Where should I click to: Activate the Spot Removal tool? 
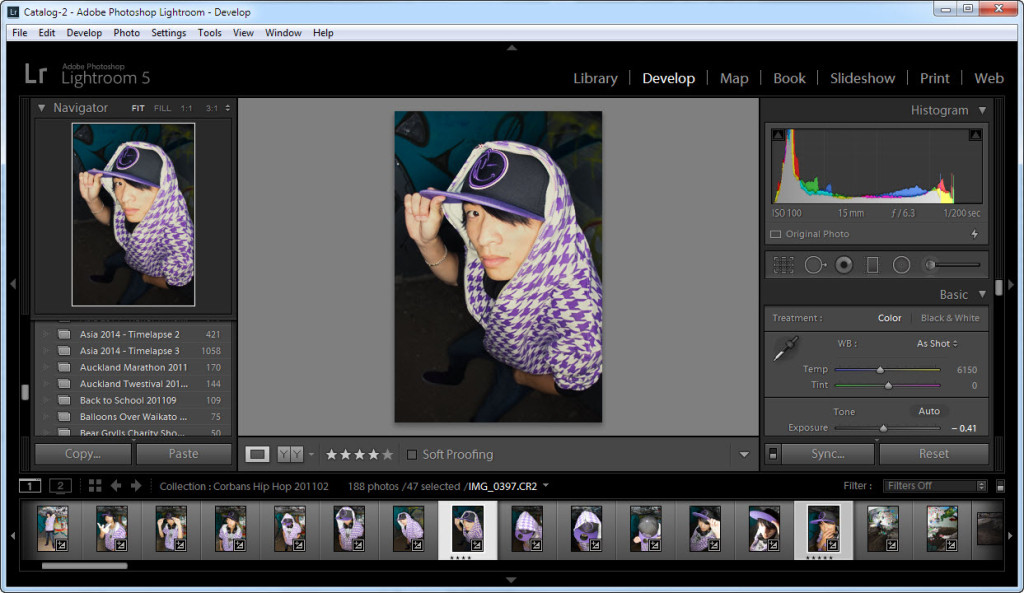[814, 265]
